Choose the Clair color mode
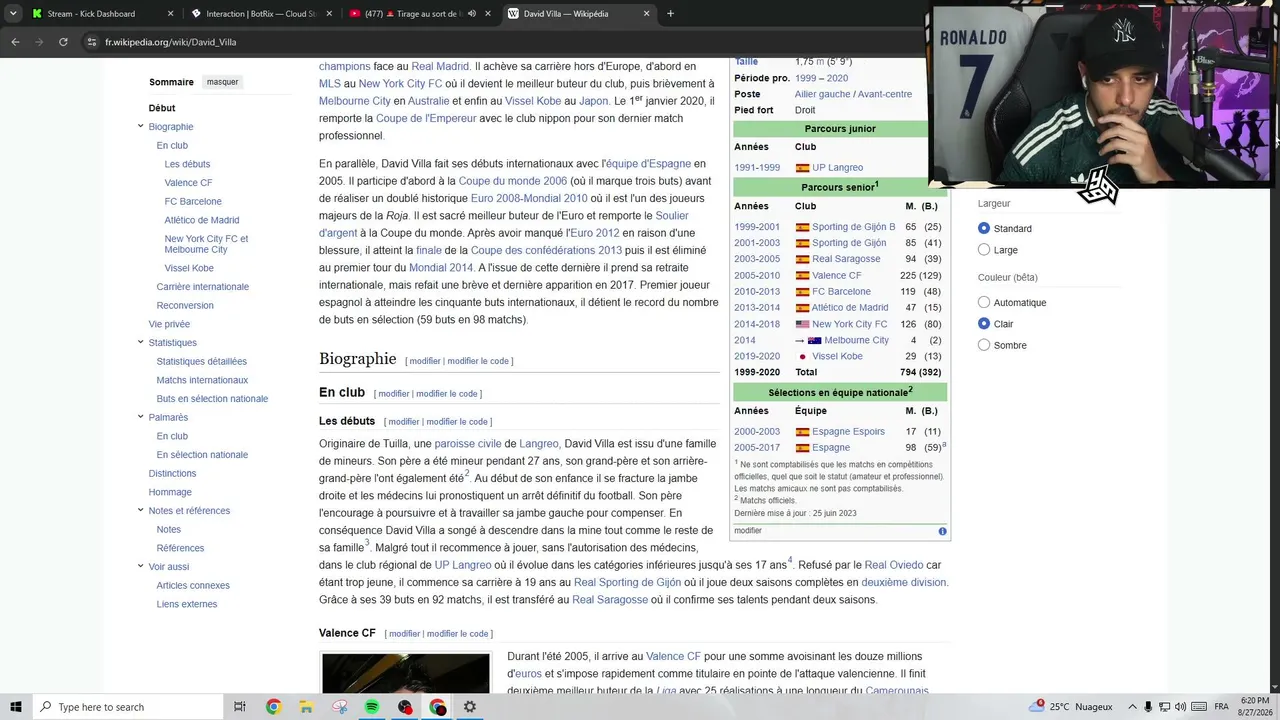The height and width of the screenshot is (720, 1280). [984, 323]
